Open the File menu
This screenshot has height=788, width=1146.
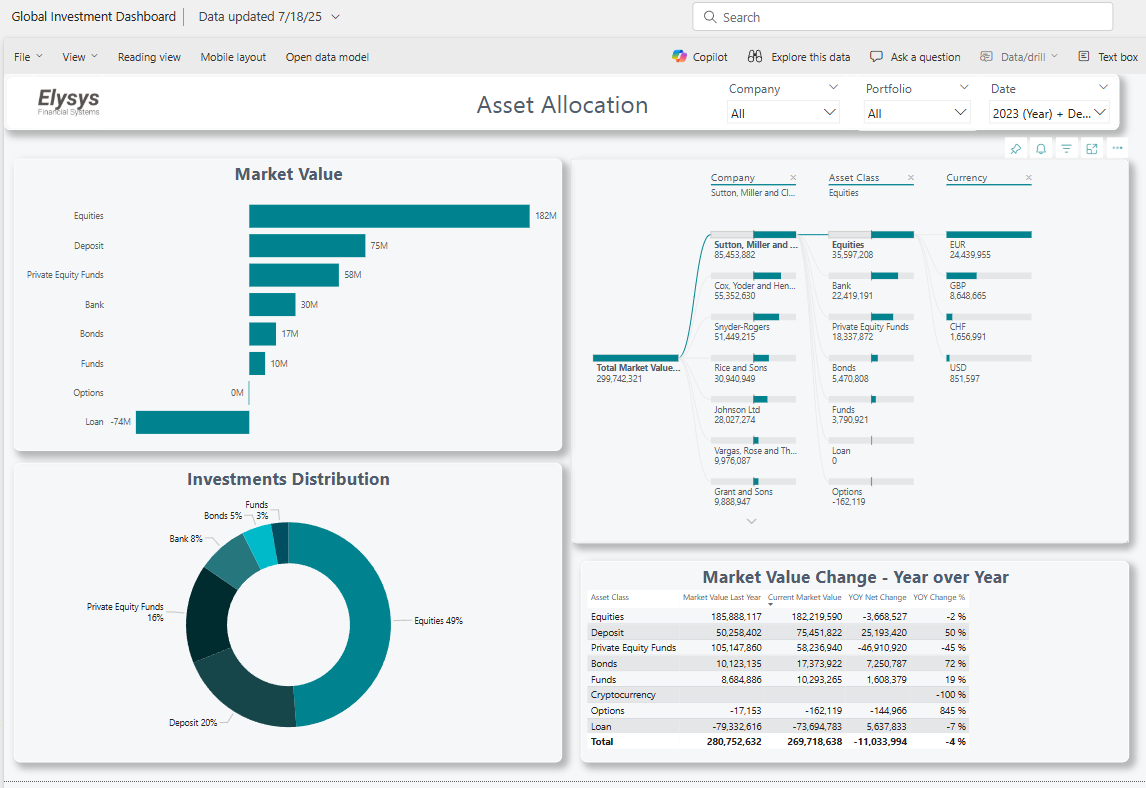coord(28,57)
